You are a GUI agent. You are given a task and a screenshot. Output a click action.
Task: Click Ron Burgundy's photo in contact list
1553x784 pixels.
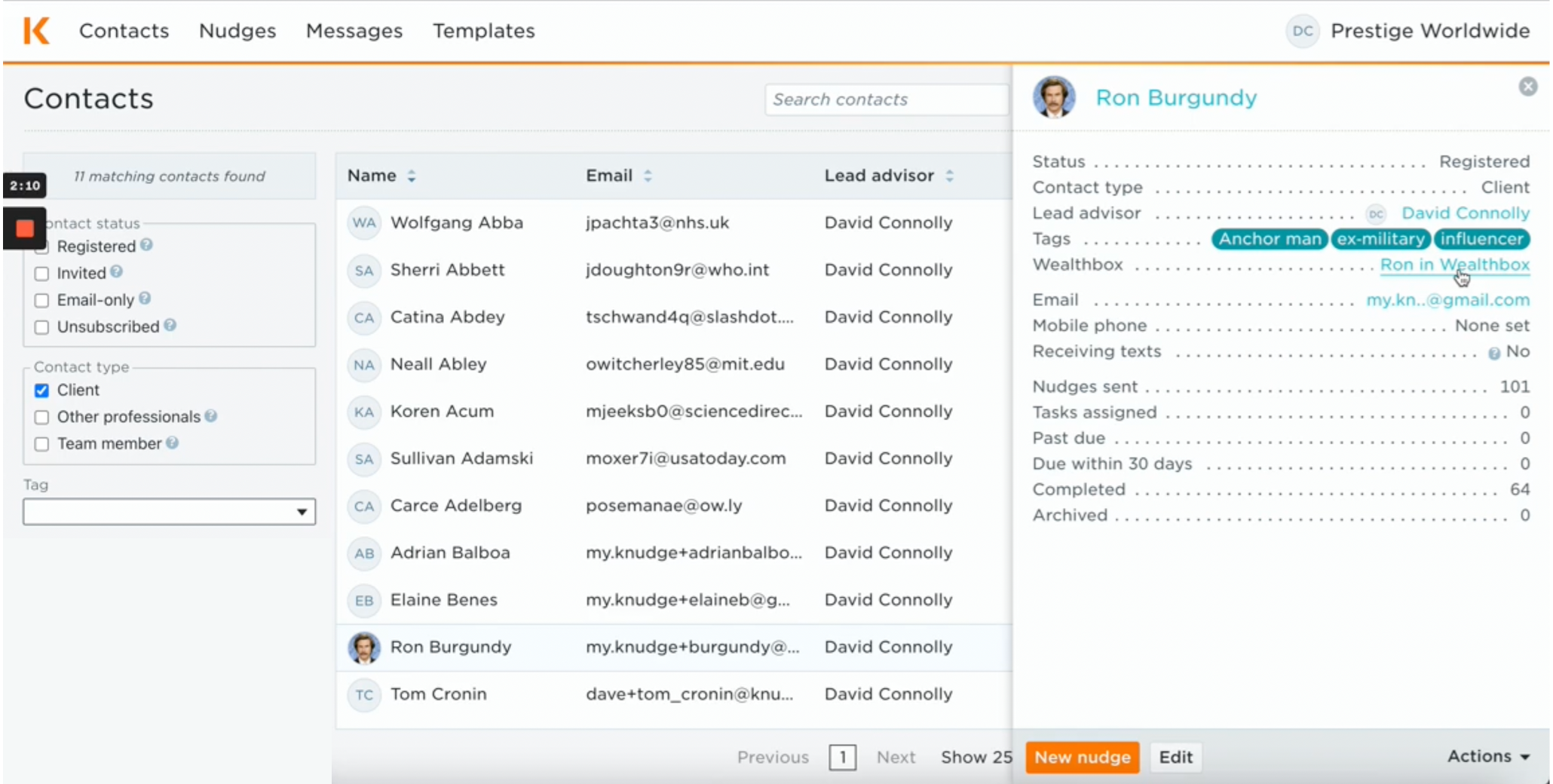click(x=364, y=648)
